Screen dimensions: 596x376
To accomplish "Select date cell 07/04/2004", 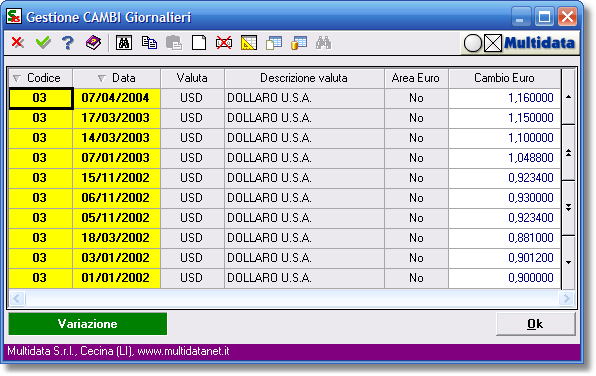I will [x=116, y=98].
